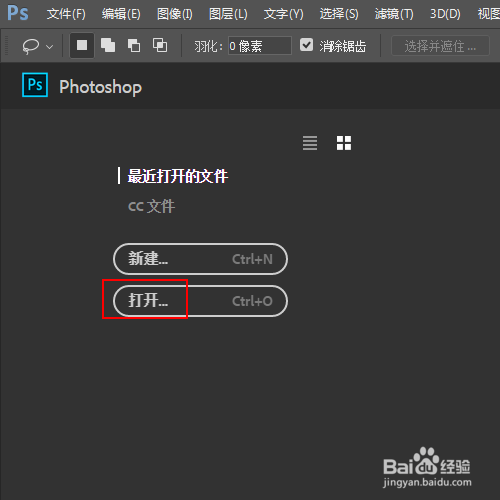Click the 选择并遮住 button
500x500 pixels.
440,46
